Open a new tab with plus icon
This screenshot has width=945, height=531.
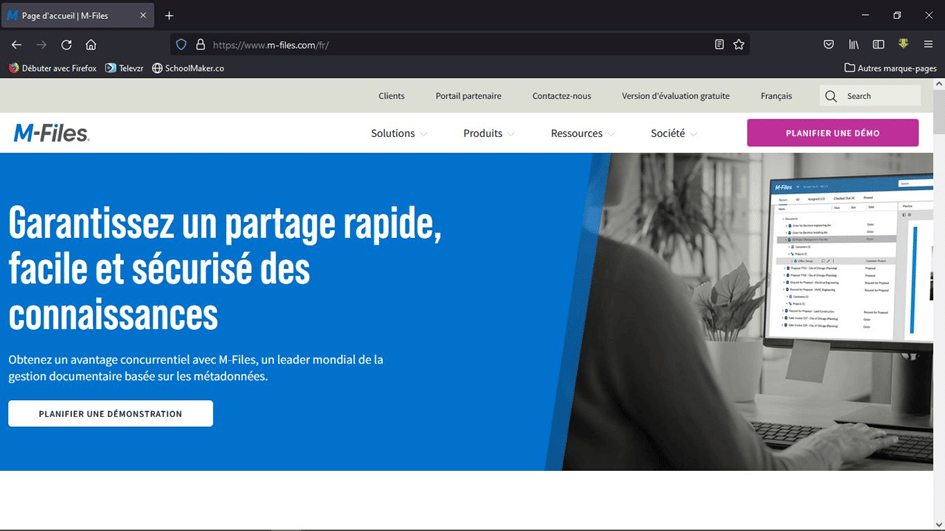[169, 16]
